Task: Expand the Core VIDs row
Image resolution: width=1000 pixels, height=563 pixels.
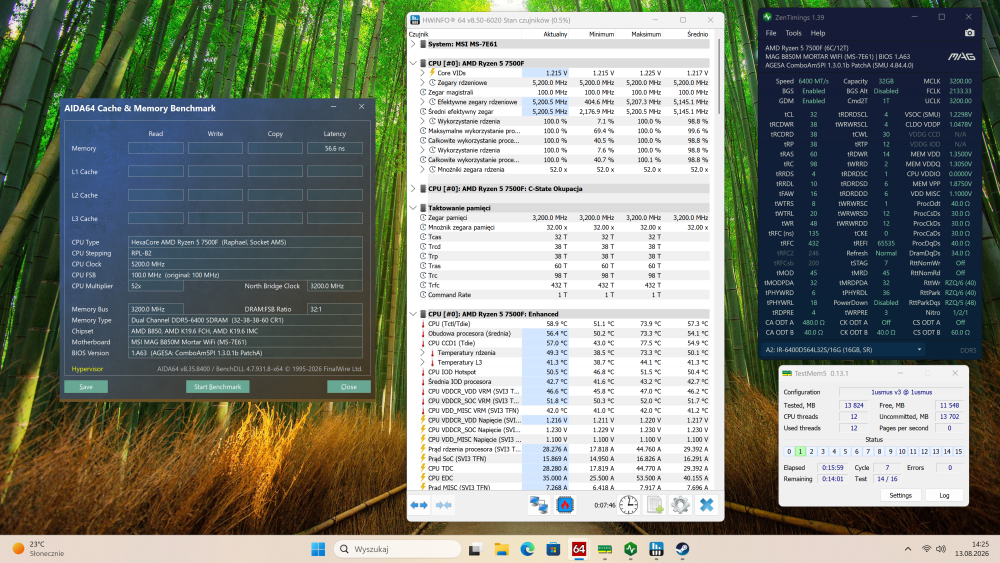Action: click(422, 73)
